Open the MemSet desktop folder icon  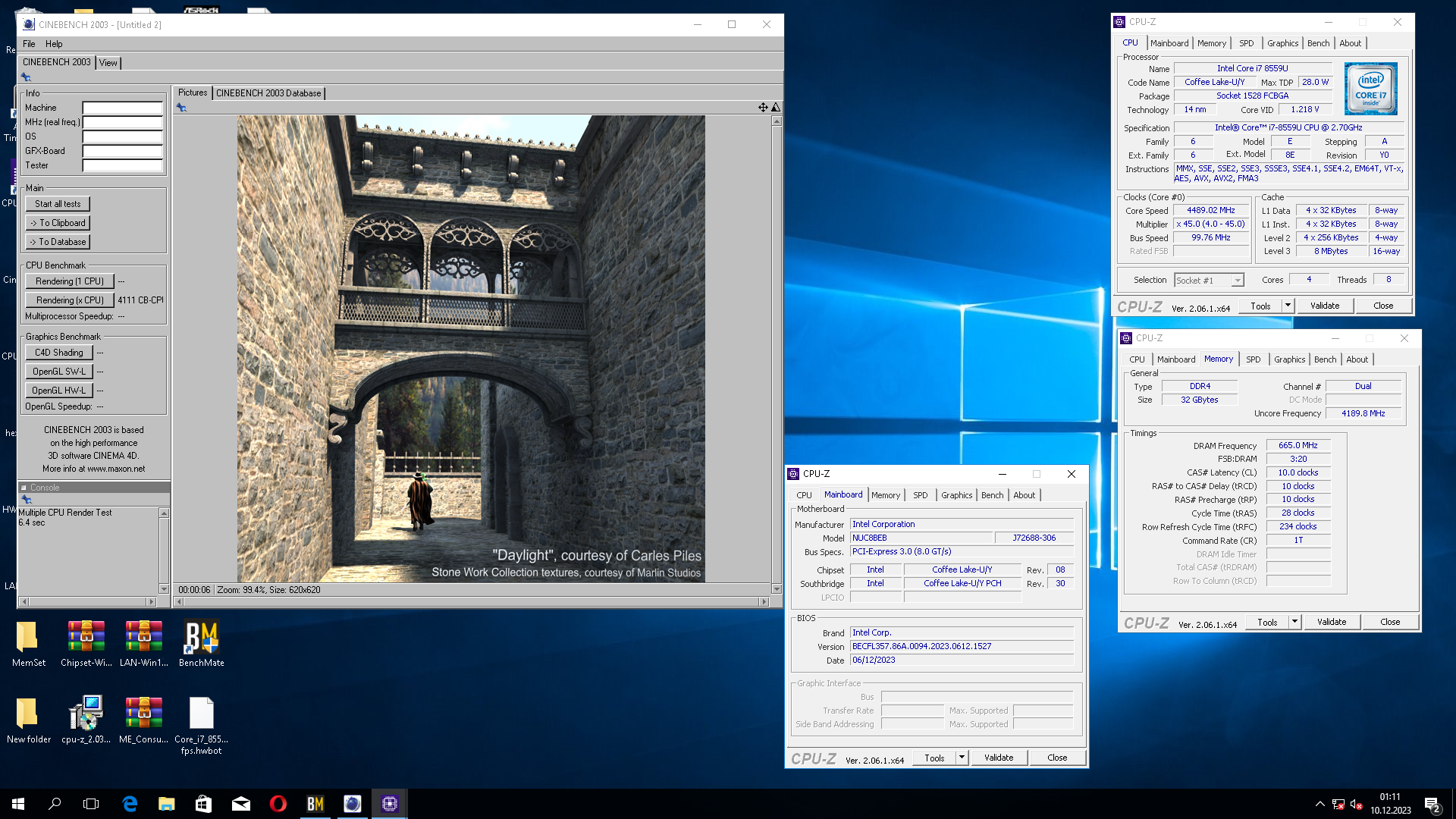coord(29,643)
